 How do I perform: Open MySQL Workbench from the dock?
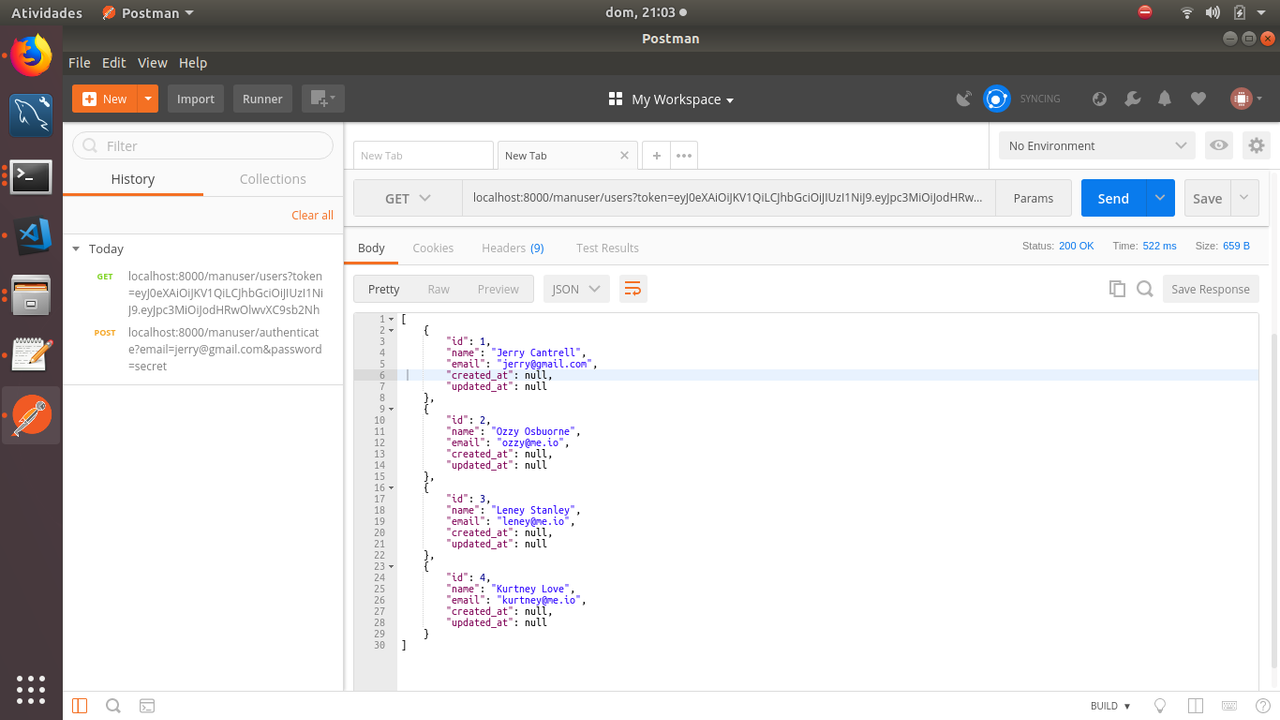pyautogui.click(x=31, y=116)
